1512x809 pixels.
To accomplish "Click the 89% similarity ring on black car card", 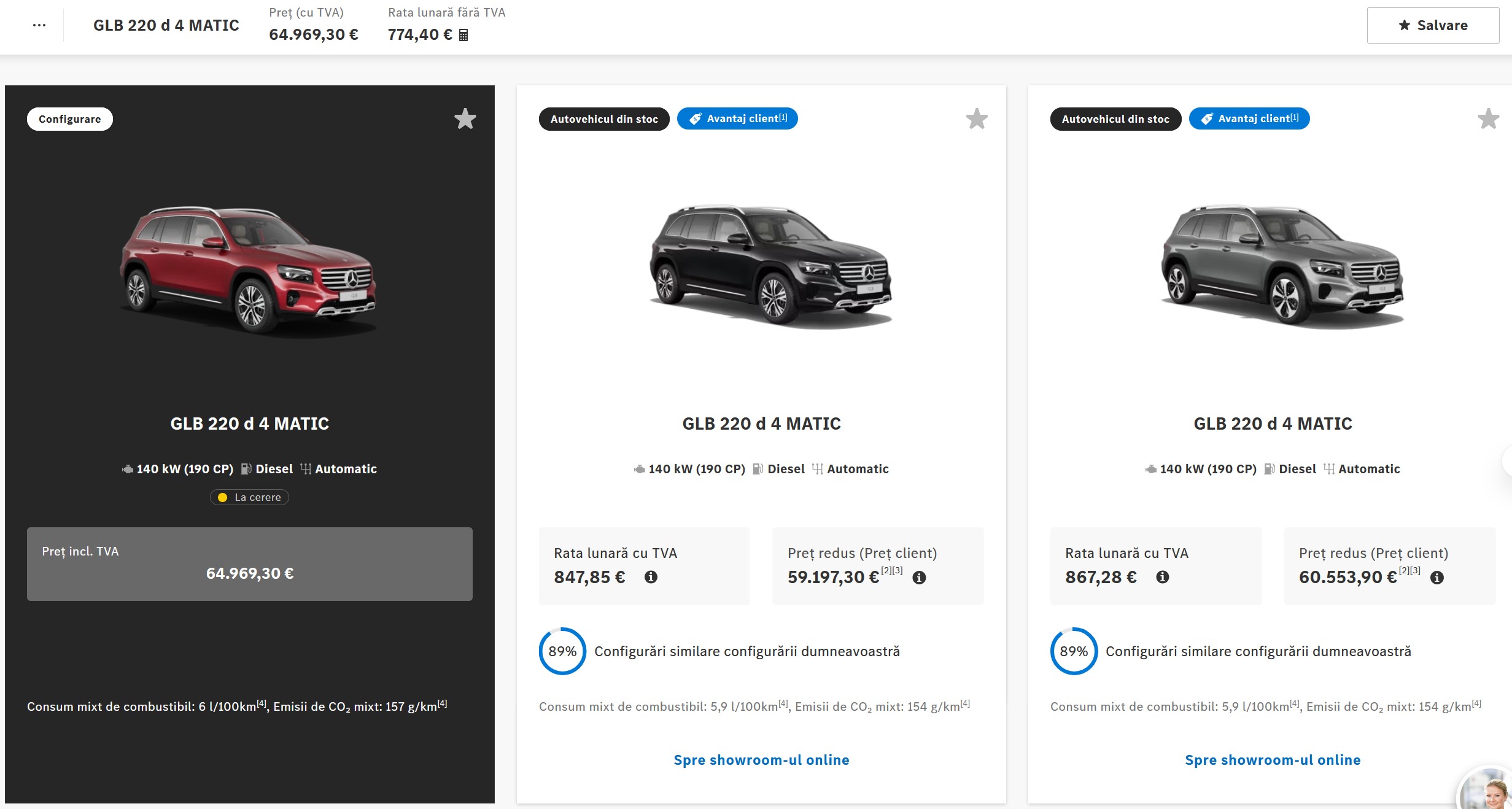I will 562,651.
